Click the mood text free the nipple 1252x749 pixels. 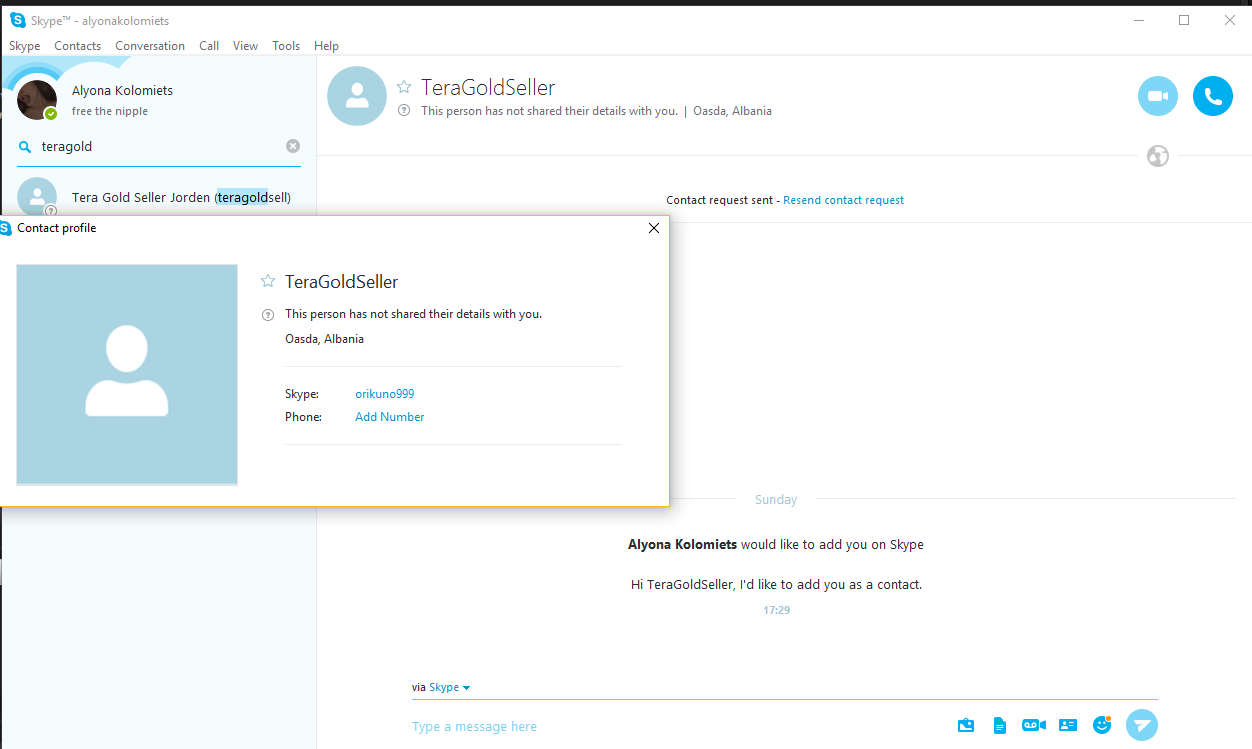[110, 111]
